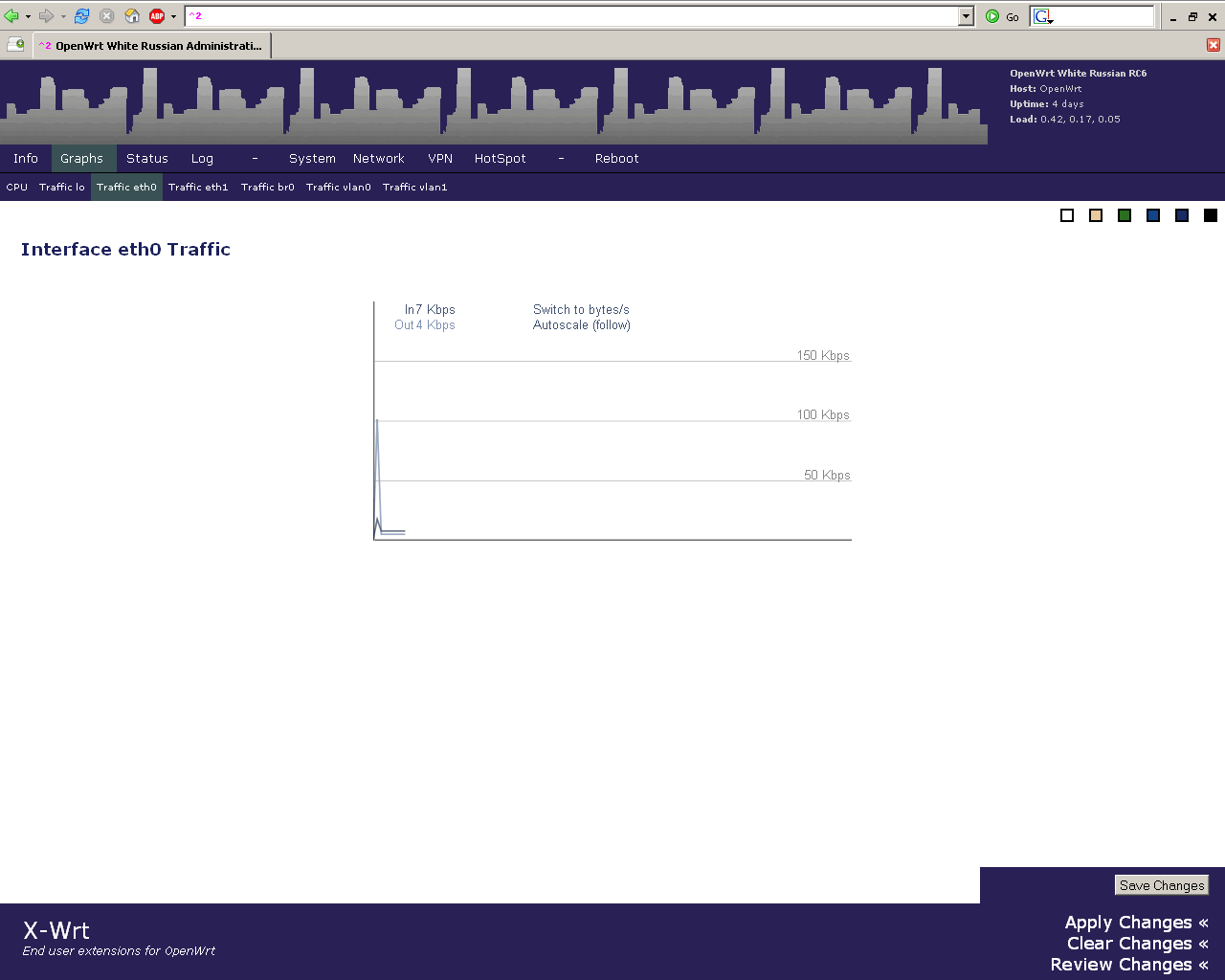Screen dimensions: 1225x980
Task: Click the 'Host: OpenWrt' text
Action: tap(1046, 89)
